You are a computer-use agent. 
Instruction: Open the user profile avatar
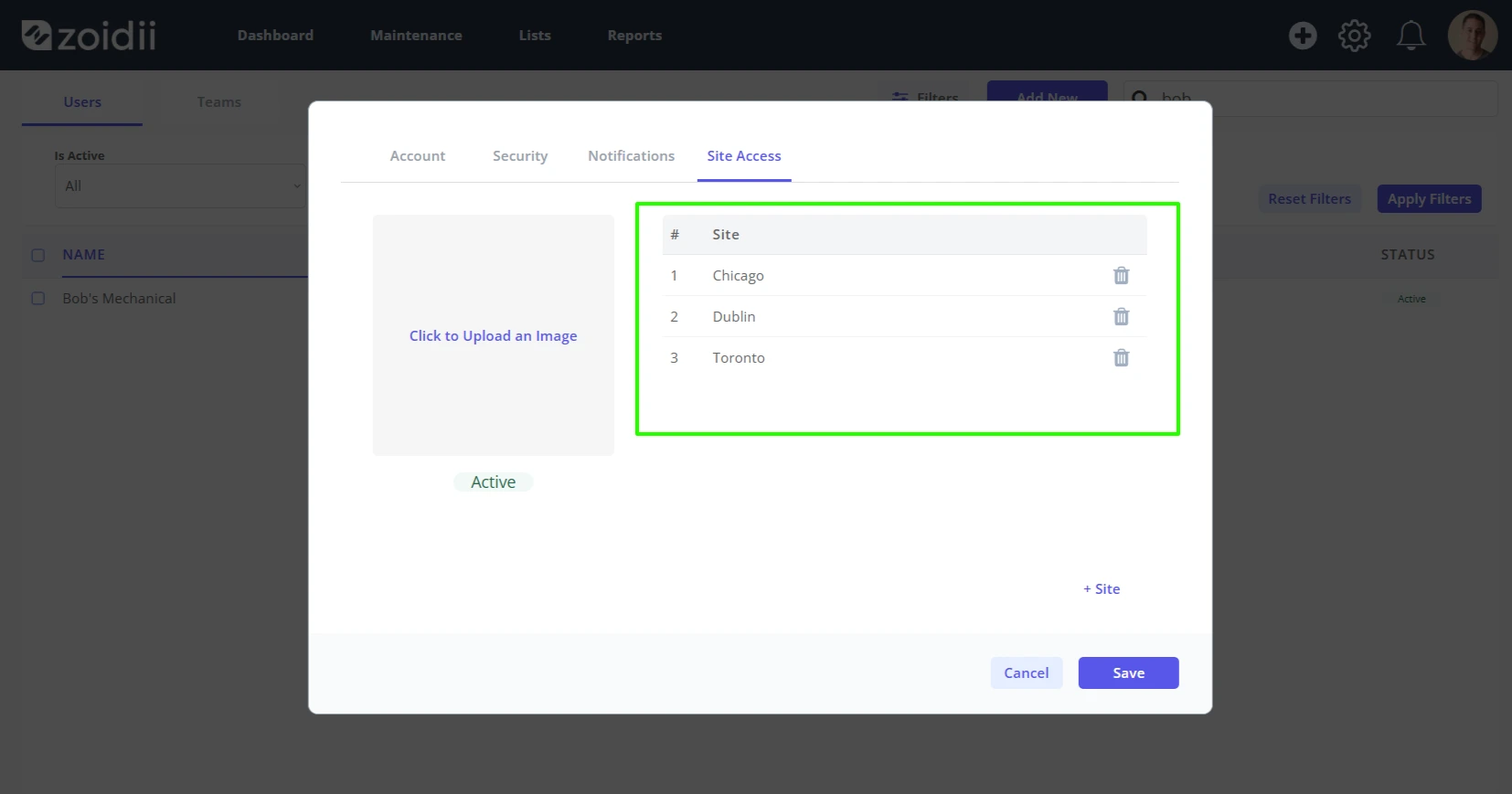[x=1472, y=36]
